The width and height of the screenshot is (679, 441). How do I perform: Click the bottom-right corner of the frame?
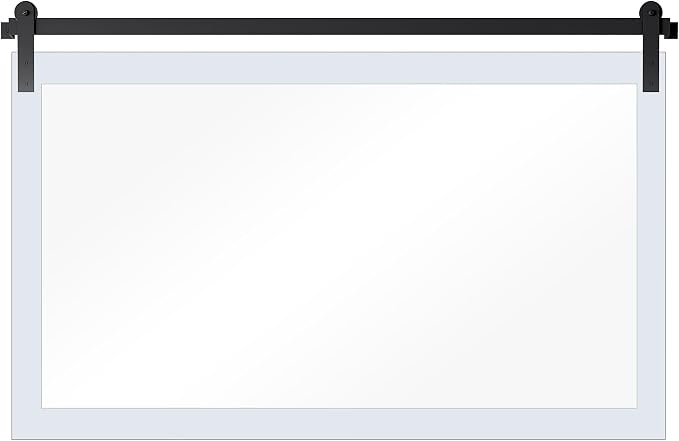point(663,437)
